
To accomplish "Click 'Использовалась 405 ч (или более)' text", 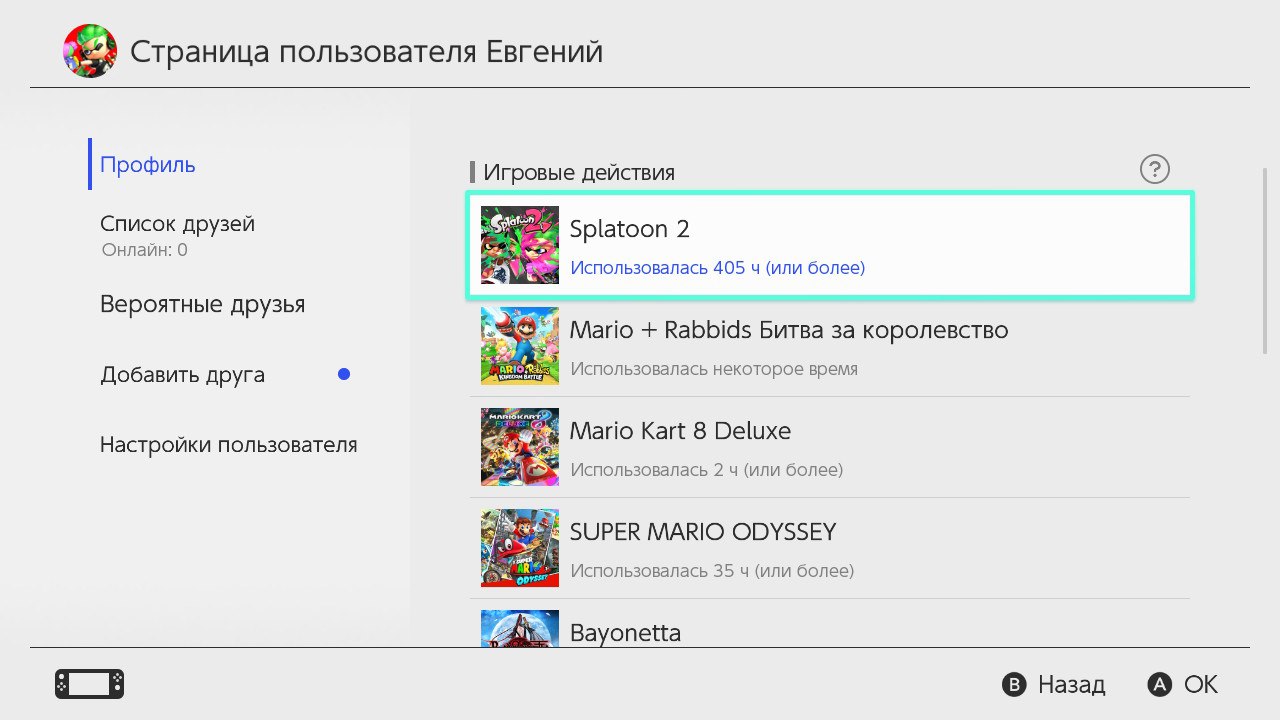I will click(x=717, y=268).
